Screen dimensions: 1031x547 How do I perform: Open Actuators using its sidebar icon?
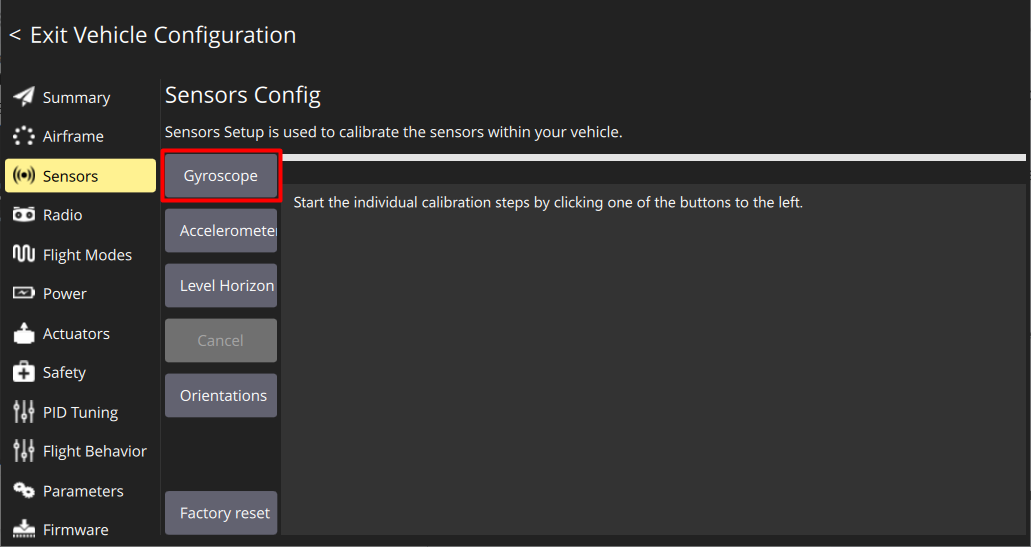[24, 333]
